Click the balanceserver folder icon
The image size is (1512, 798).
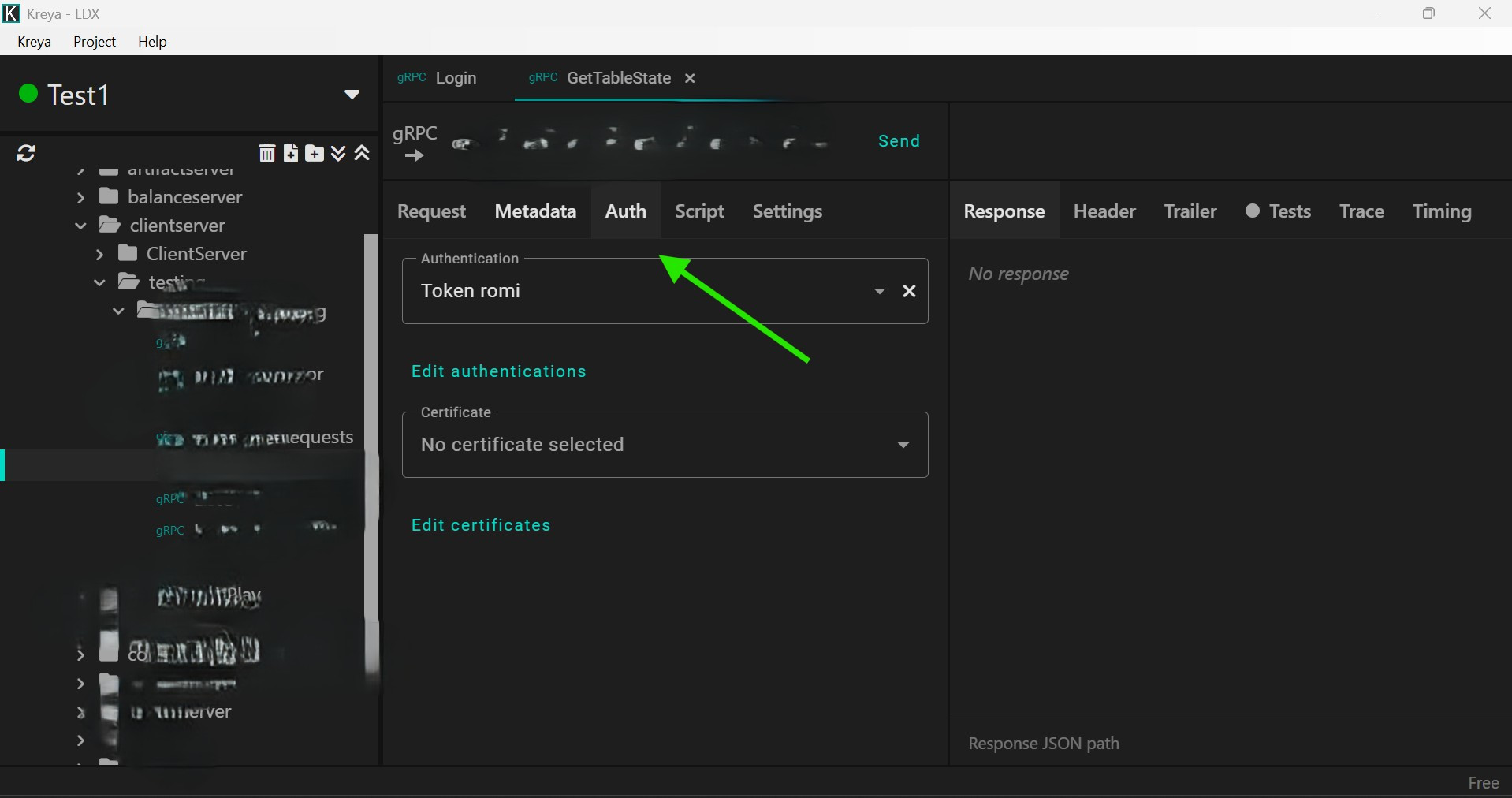tap(110, 196)
